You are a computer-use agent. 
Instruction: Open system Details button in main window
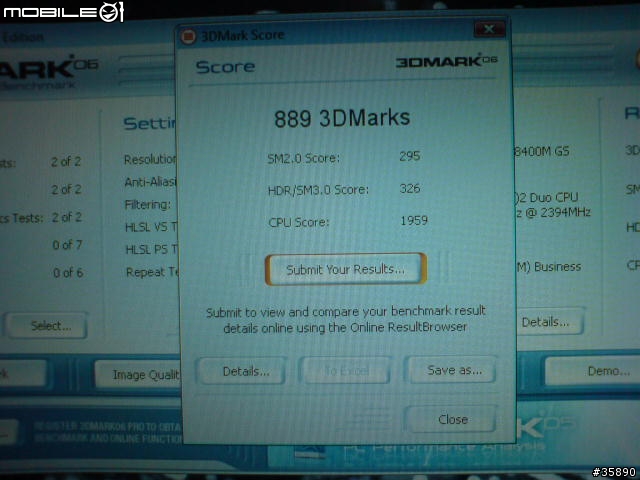[x=548, y=322]
